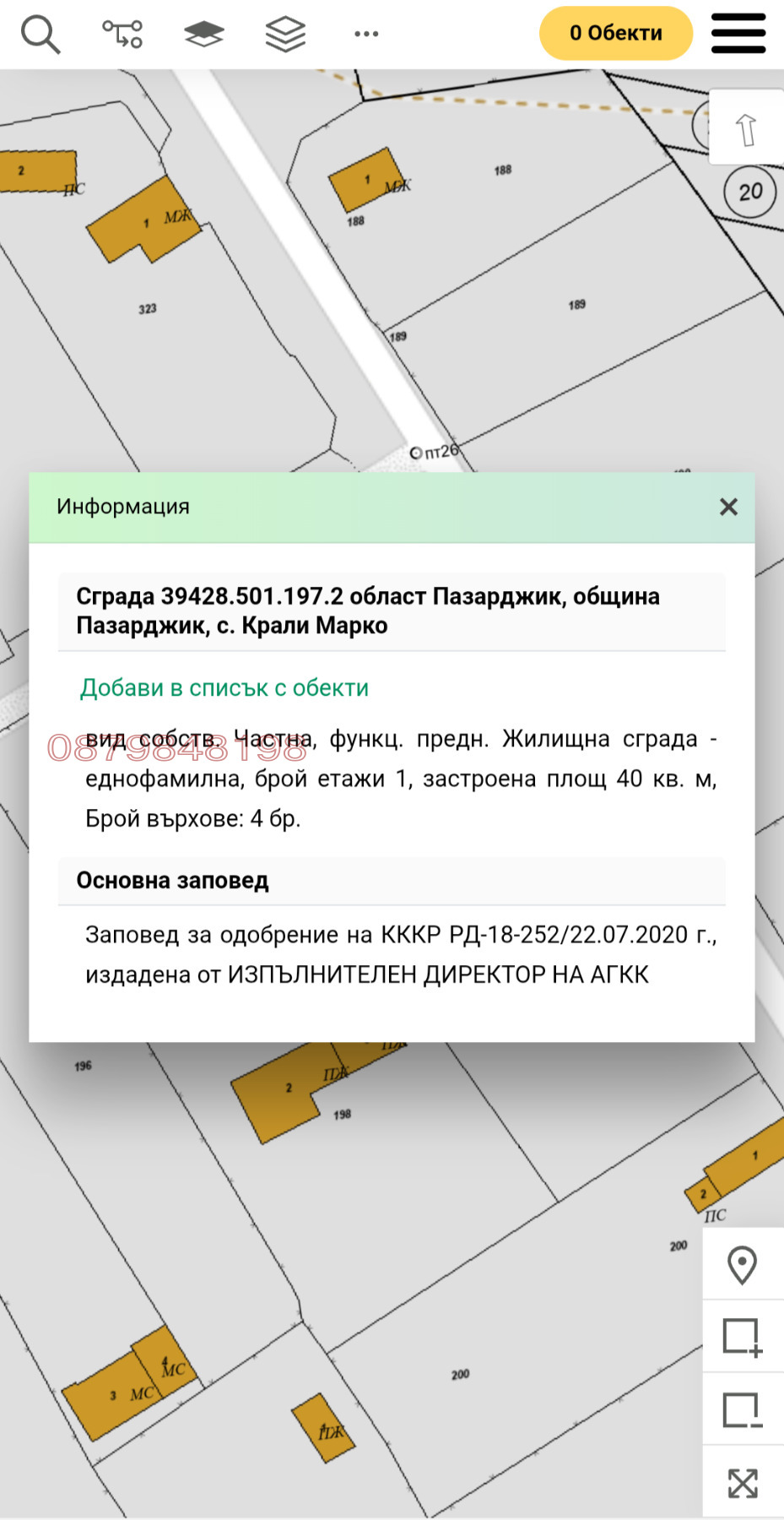This screenshot has height=1520, width=784.
Task: Click Добави в списък с обекти link
Action: click(x=224, y=688)
